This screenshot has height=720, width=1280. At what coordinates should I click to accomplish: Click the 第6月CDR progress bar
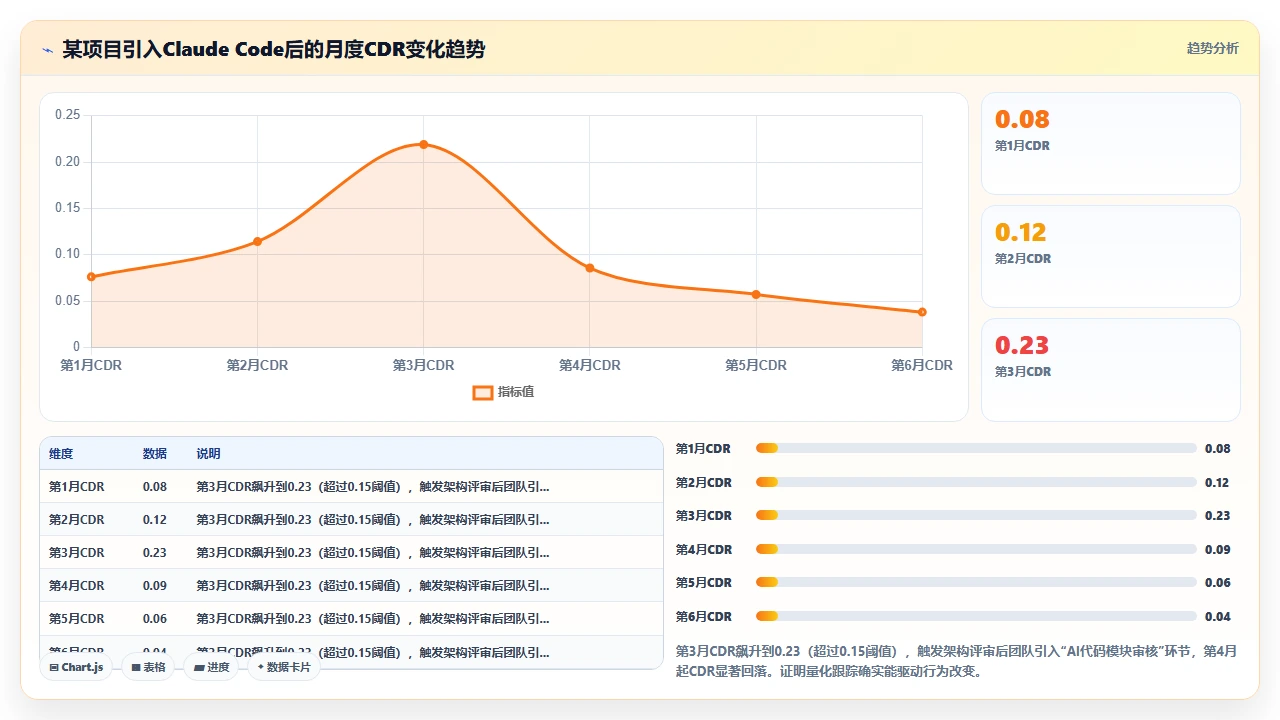coord(976,616)
